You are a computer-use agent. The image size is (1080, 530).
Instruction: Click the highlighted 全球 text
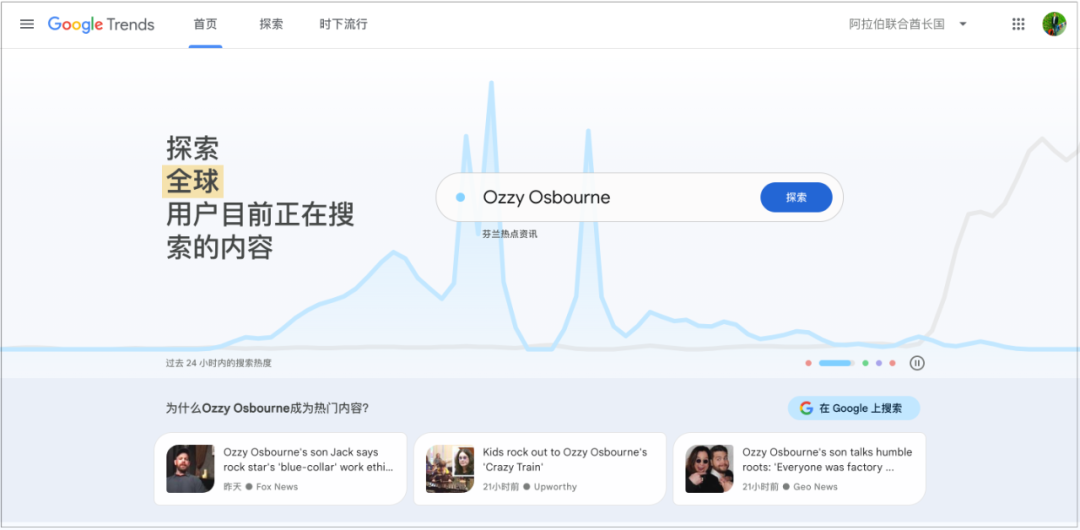(x=193, y=181)
